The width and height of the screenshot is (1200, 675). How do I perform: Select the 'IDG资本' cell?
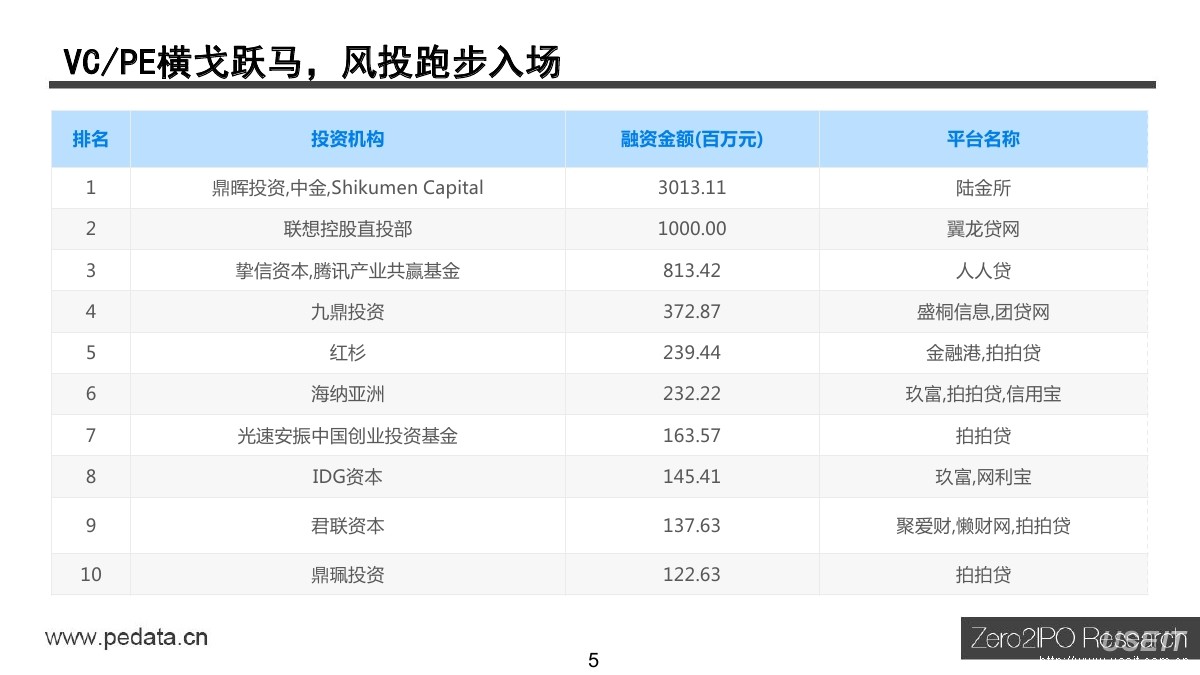pos(347,477)
